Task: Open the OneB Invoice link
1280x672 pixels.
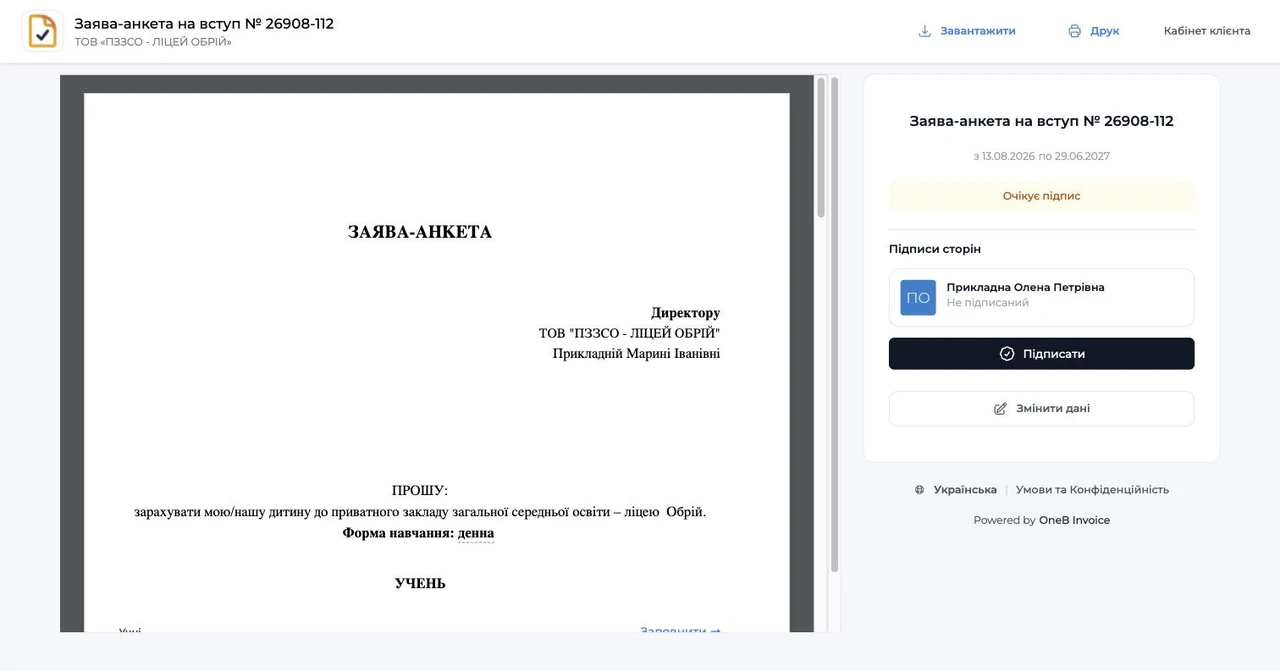Action: click(1074, 520)
